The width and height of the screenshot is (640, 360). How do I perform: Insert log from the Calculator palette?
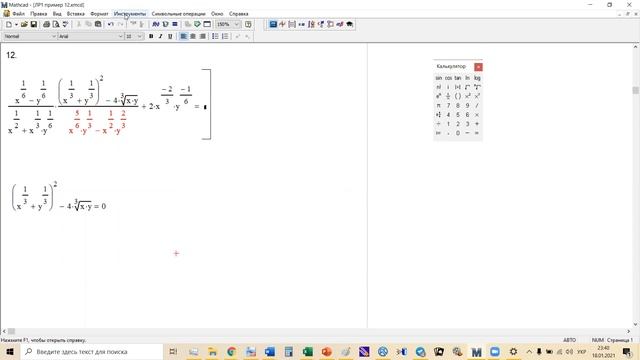477,78
